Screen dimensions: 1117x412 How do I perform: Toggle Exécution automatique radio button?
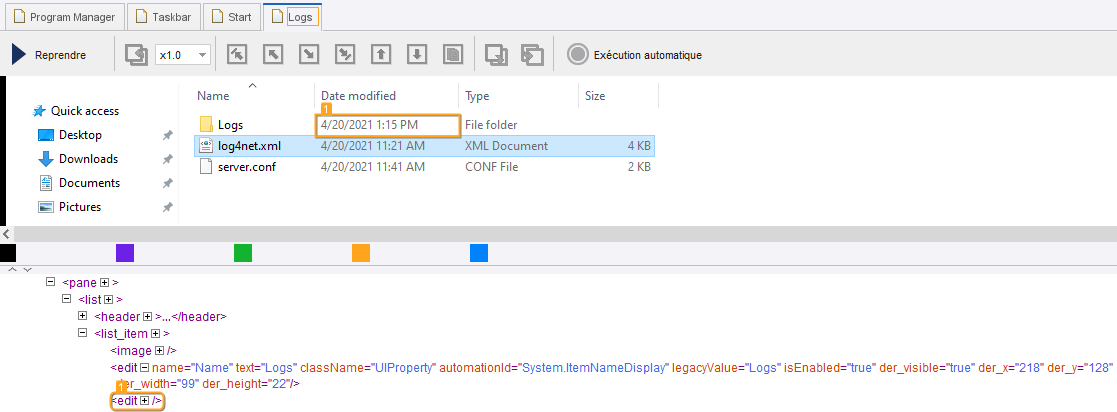point(577,55)
